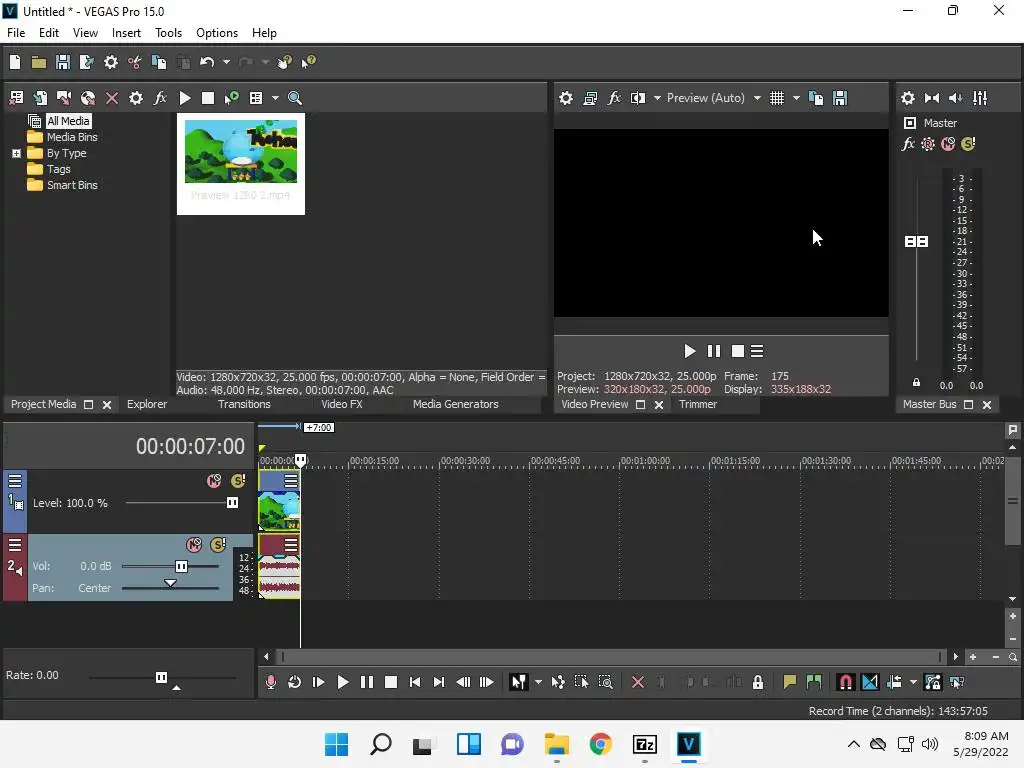Screen dimensions: 1024x768
Task: Start media preview in Project Media toolbar
Action: [185, 98]
